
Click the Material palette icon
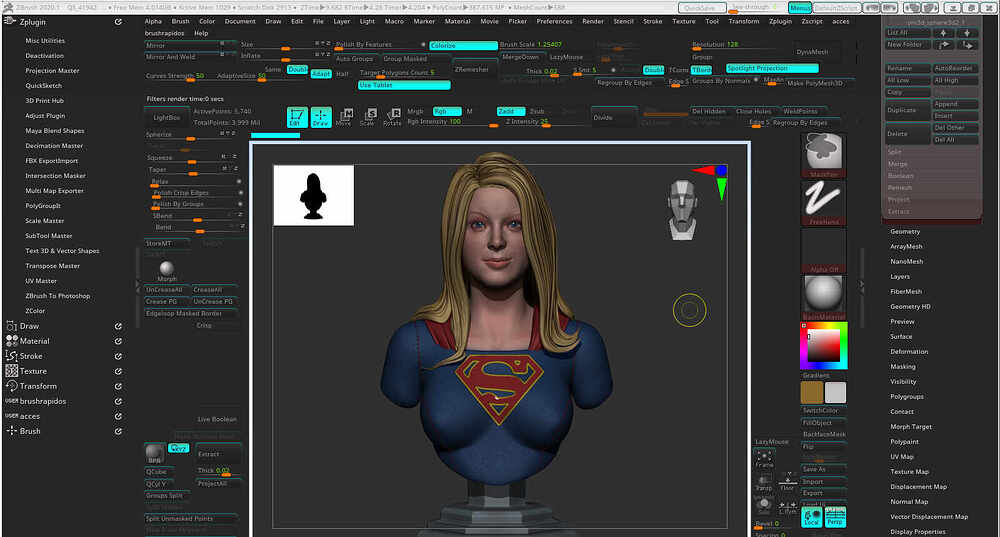pos(11,341)
